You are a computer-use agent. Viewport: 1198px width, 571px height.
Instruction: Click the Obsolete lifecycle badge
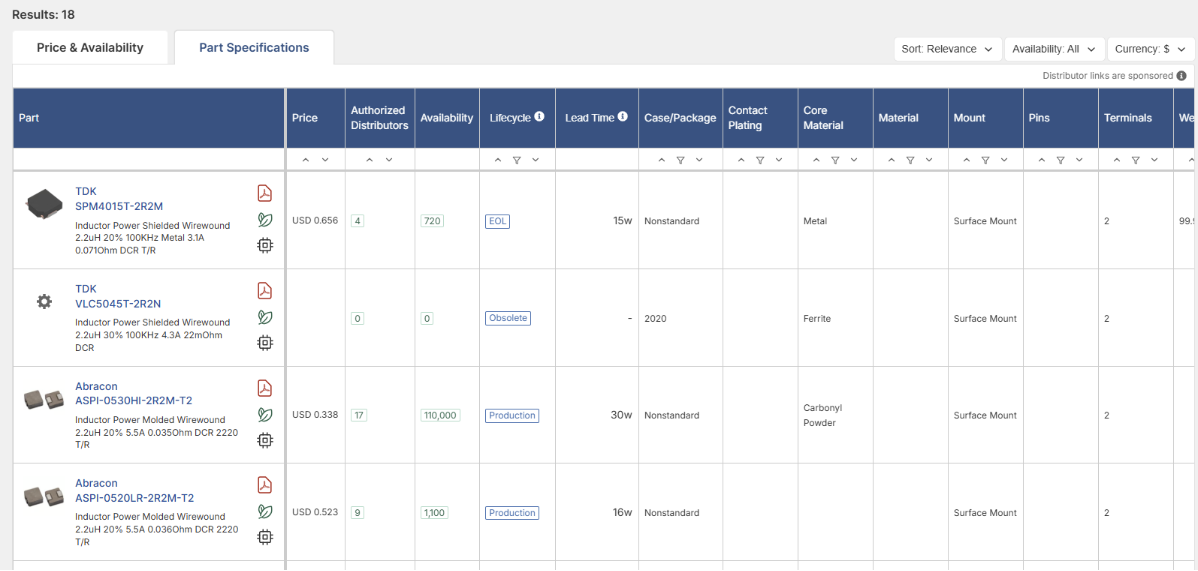point(508,318)
